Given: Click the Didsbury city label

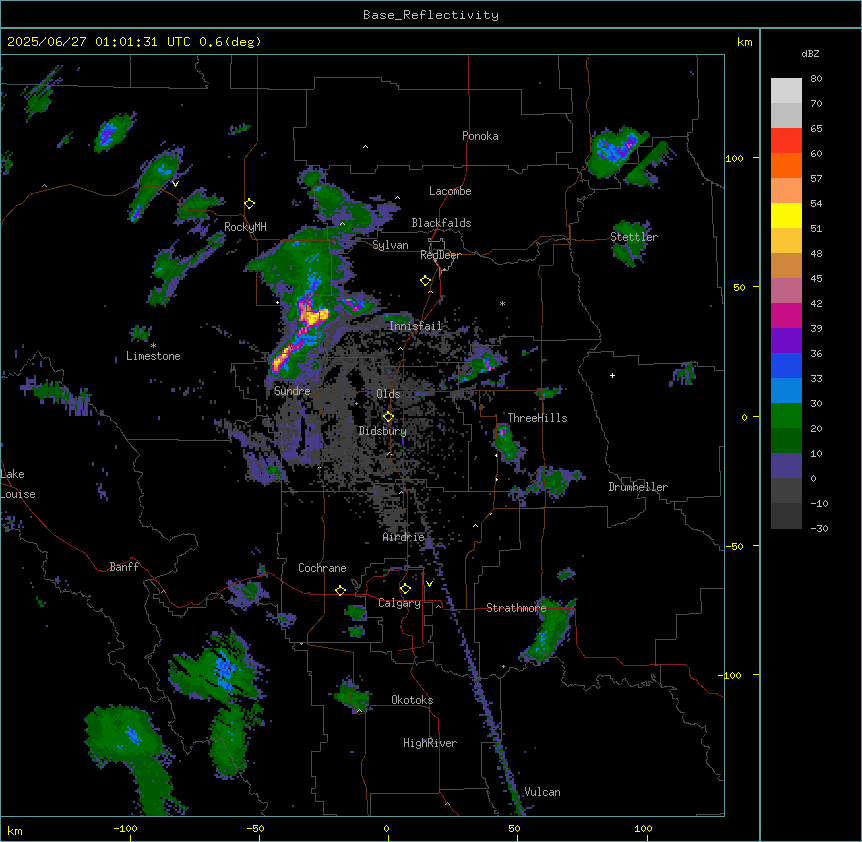Looking at the screenshot, I should coord(383,431).
